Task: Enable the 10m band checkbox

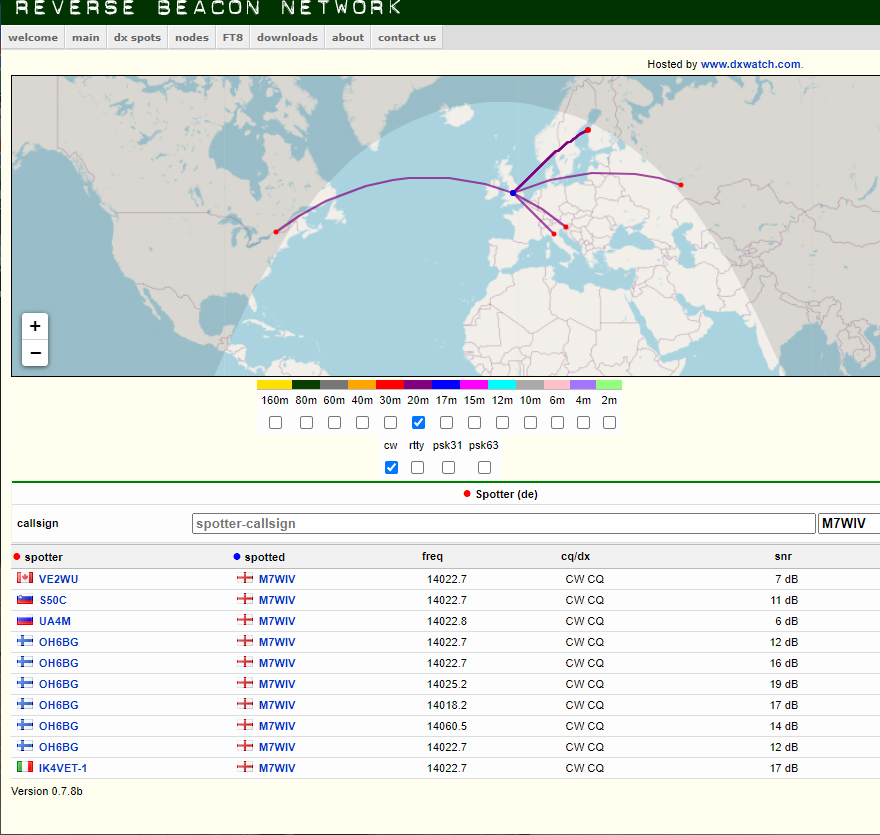Action: pyautogui.click(x=530, y=423)
